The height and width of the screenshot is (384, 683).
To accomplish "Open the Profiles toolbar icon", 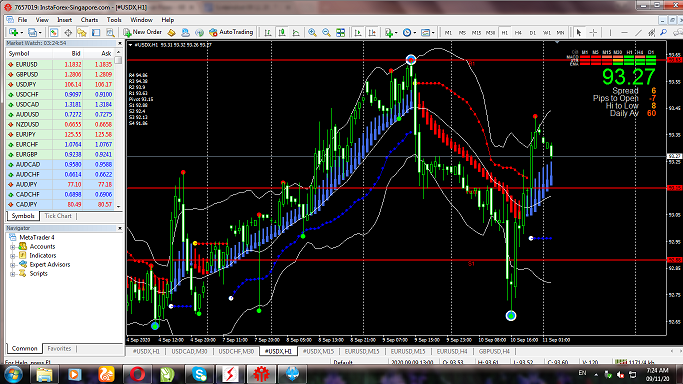I will click(x=33, y=33).
